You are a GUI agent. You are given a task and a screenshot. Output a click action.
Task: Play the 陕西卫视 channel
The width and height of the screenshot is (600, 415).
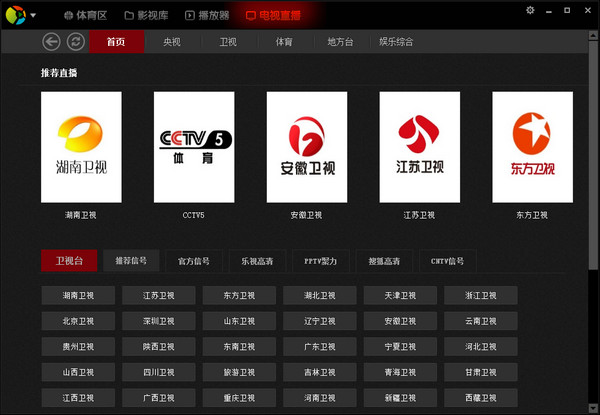coord(159,347)
